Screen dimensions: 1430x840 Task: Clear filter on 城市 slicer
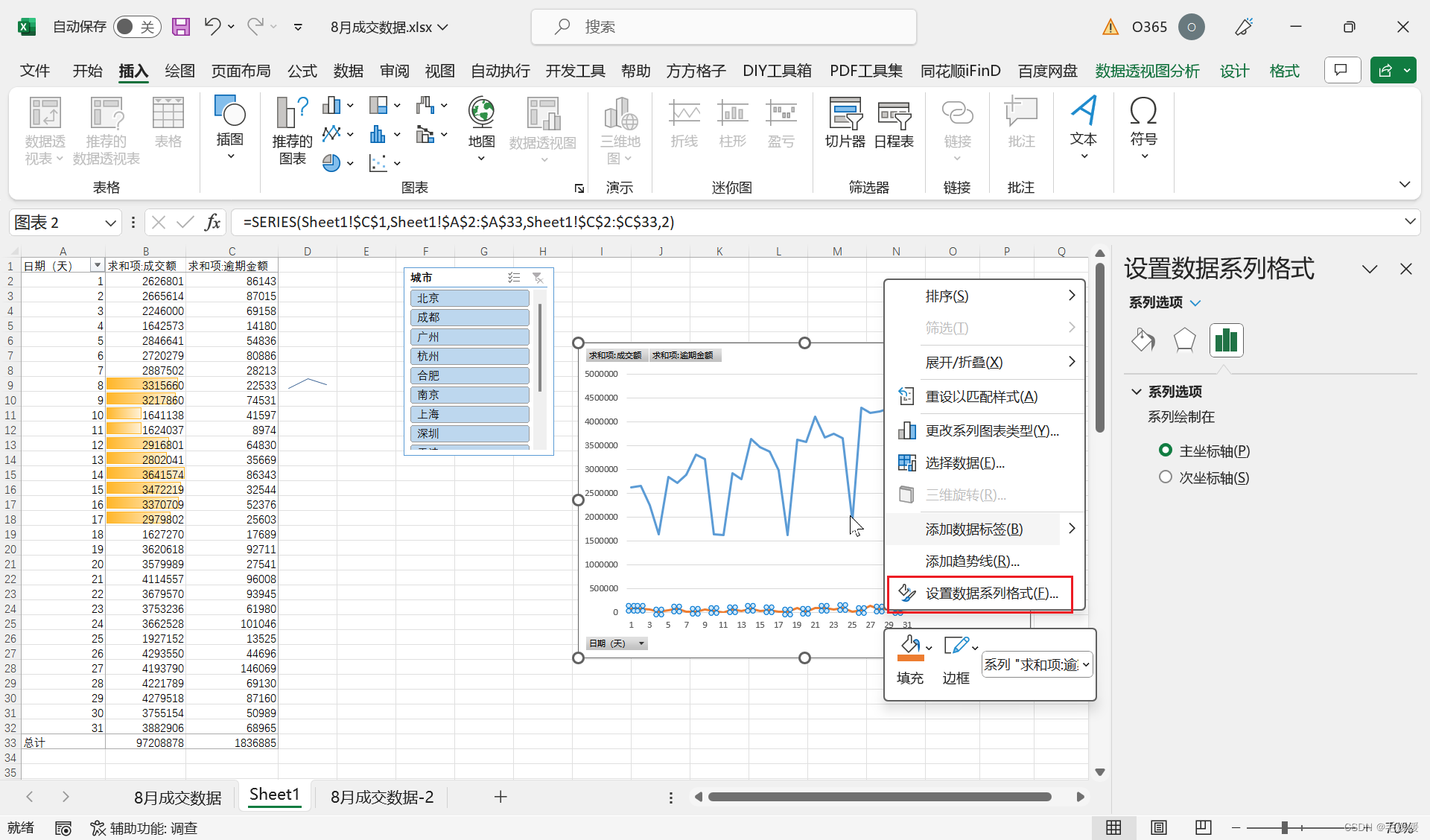click(x=538, y=278)
